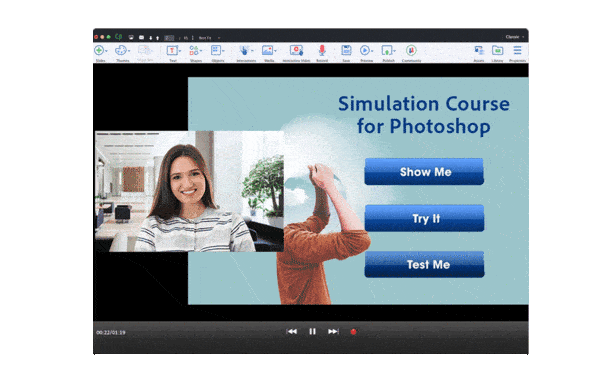The width and height of the screenshot is (600, 380).
Task: Click the Interactive Video icon
Action: (296, 50)
